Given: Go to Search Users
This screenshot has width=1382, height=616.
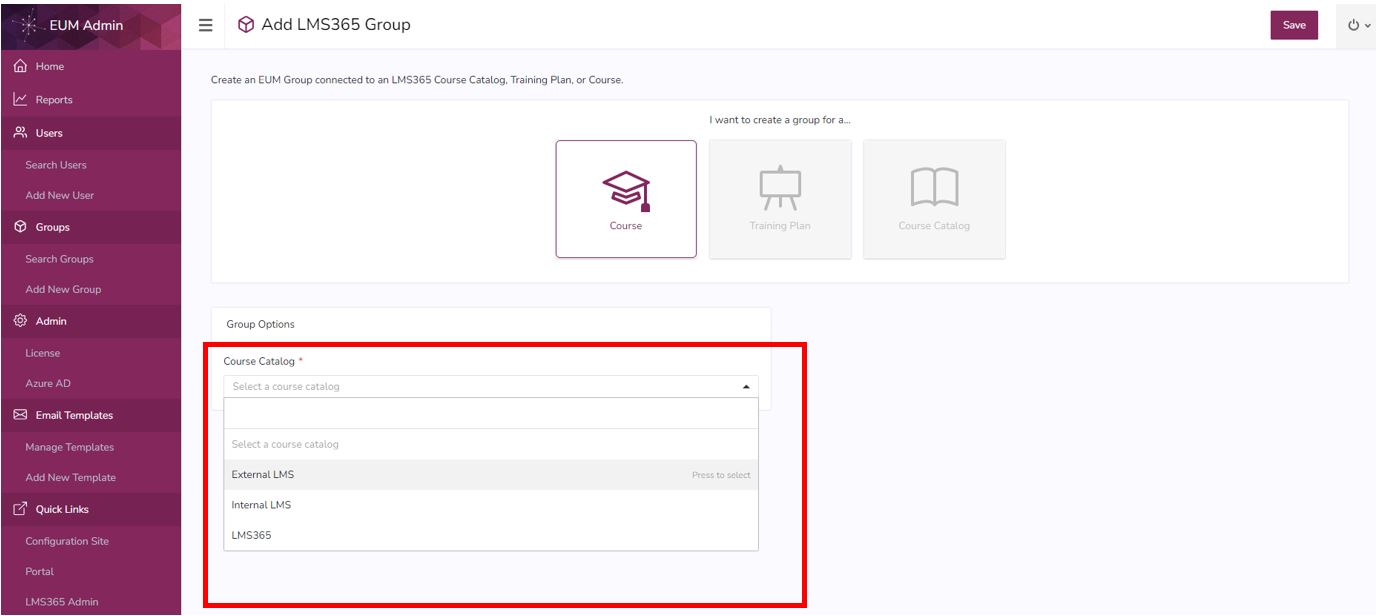Looking at the screenshot, I should click(56, 165).
